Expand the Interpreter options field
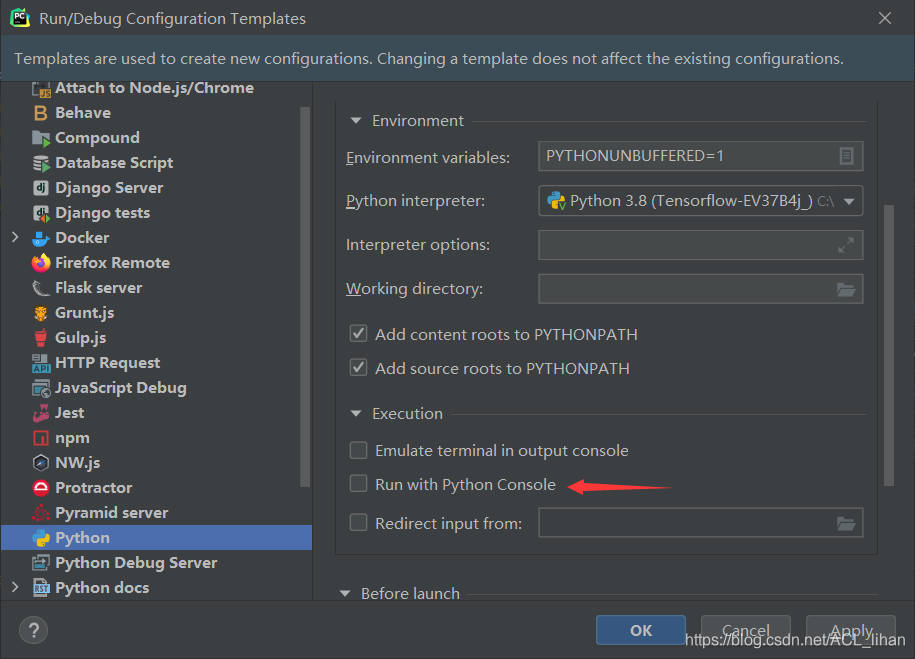Screen dimensions: 915x659 tap(846, 245)
